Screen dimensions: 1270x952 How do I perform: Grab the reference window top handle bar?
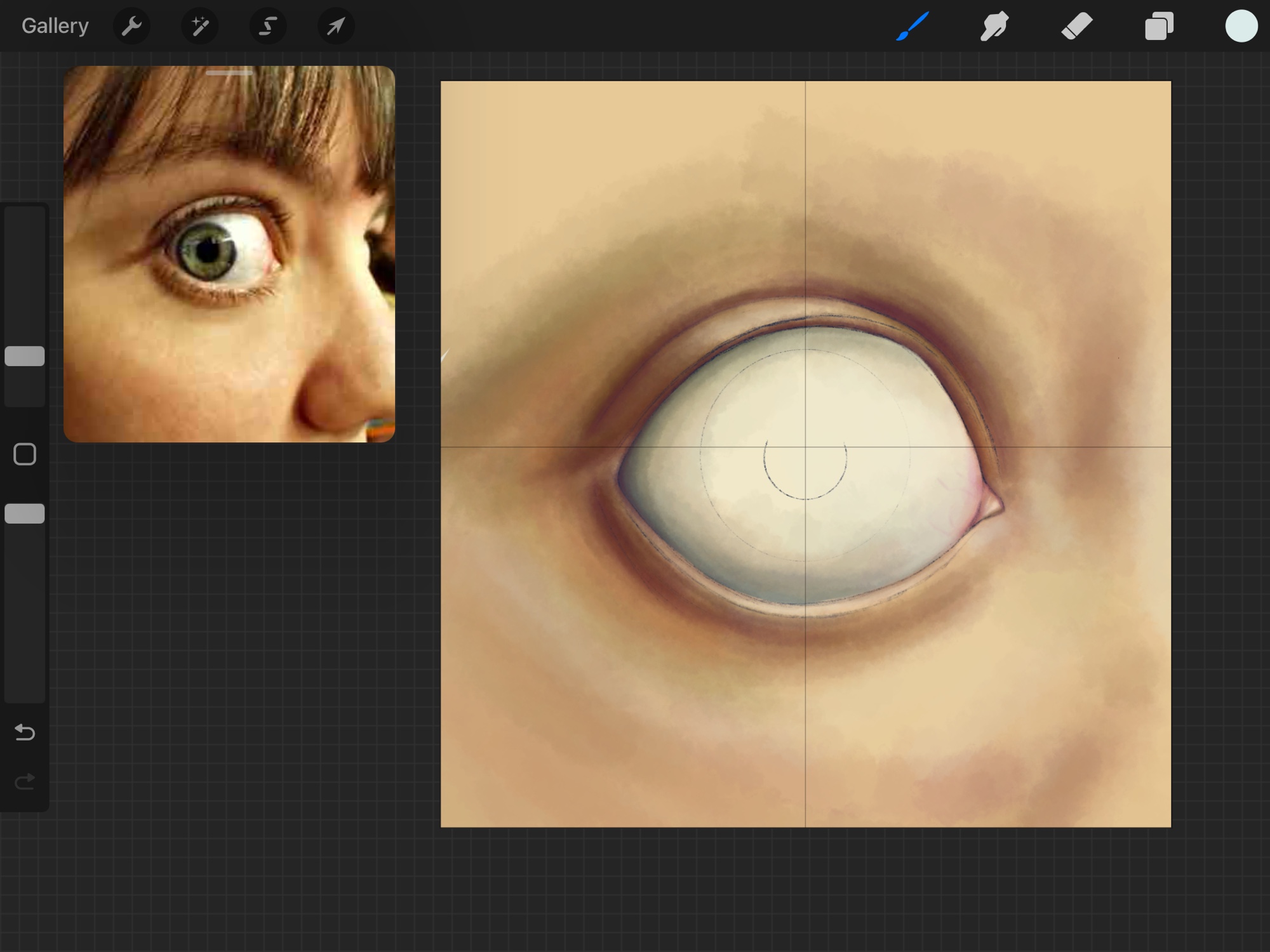click(229, 74)
